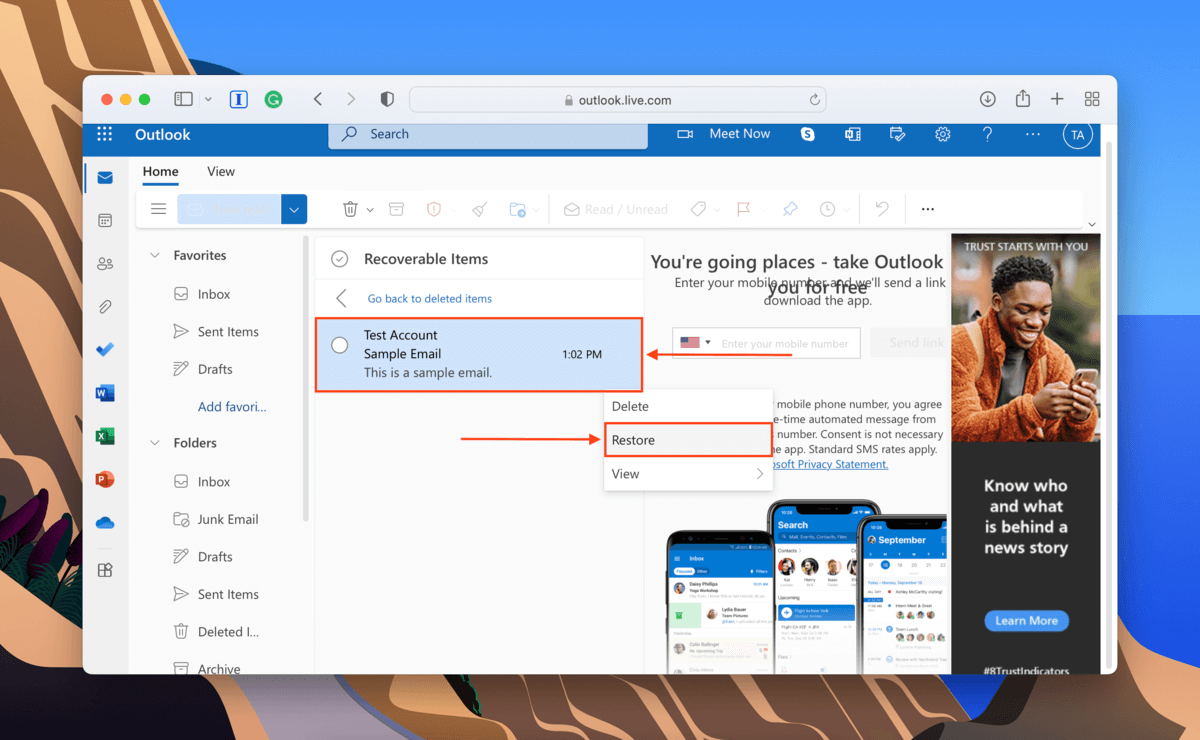The image size is (1200, 740).
Task: Open OneDrive cloud icon
Action: 105,523
